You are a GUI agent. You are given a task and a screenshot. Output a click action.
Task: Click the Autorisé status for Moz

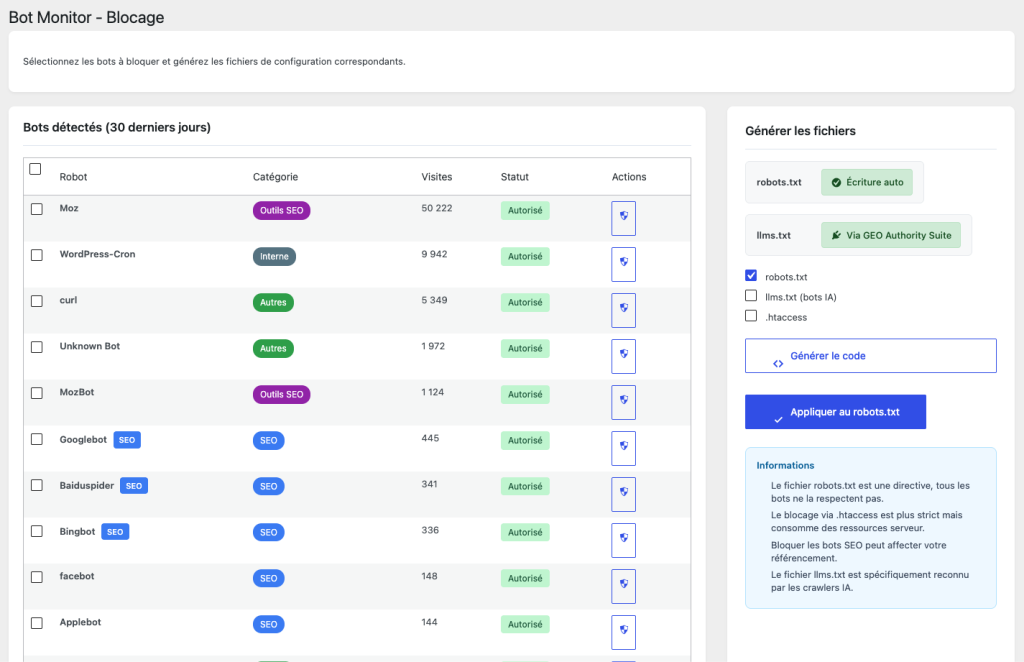[525, 210]
